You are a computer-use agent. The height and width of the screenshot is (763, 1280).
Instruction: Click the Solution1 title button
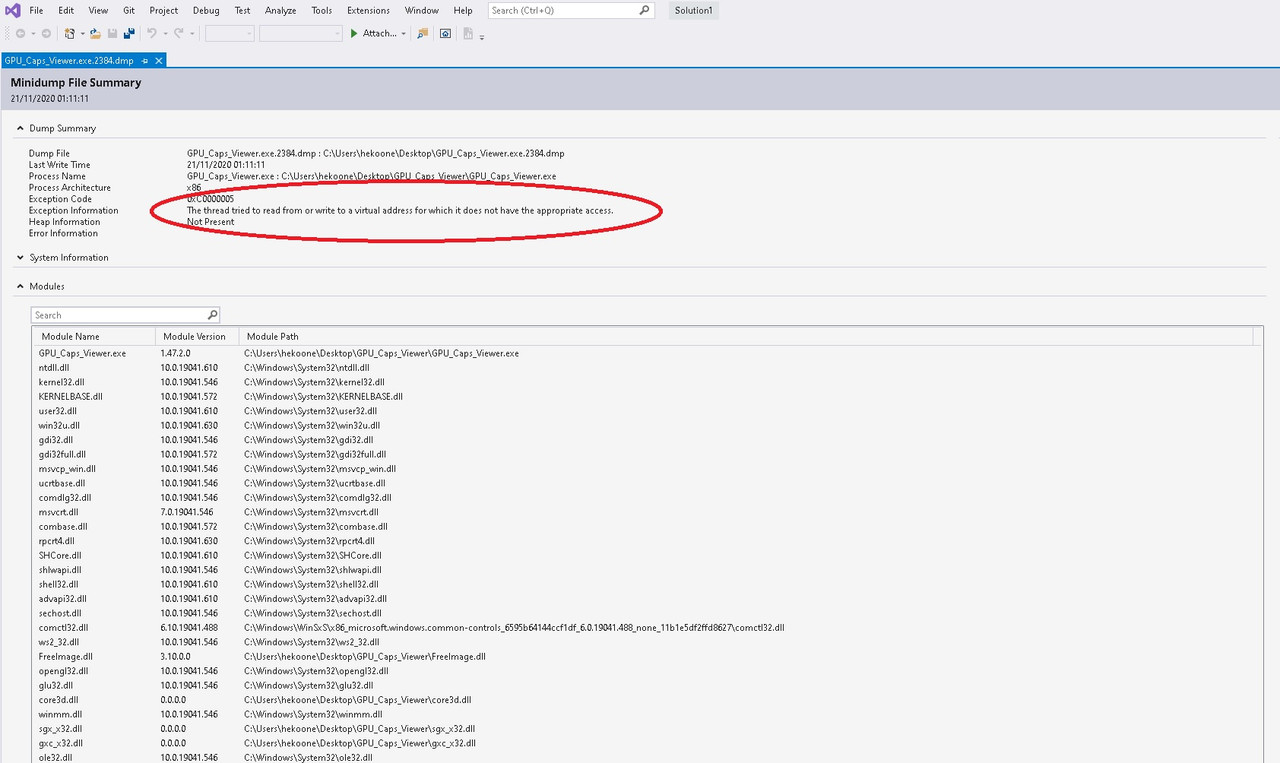[x=691, y=10]
